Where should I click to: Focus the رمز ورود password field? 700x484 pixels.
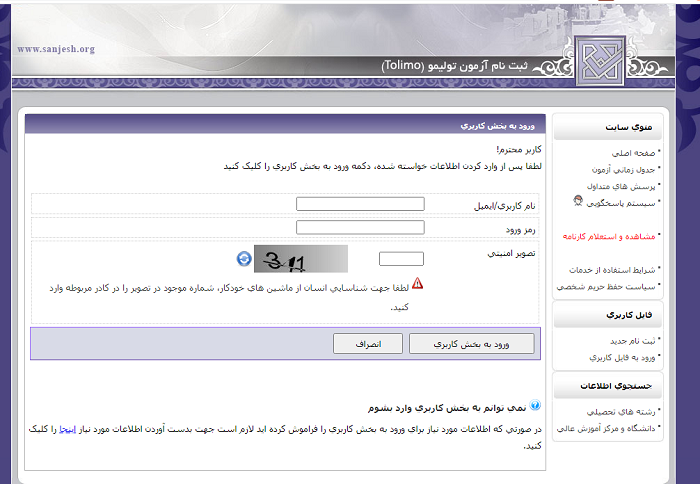(x=360, y=227)
